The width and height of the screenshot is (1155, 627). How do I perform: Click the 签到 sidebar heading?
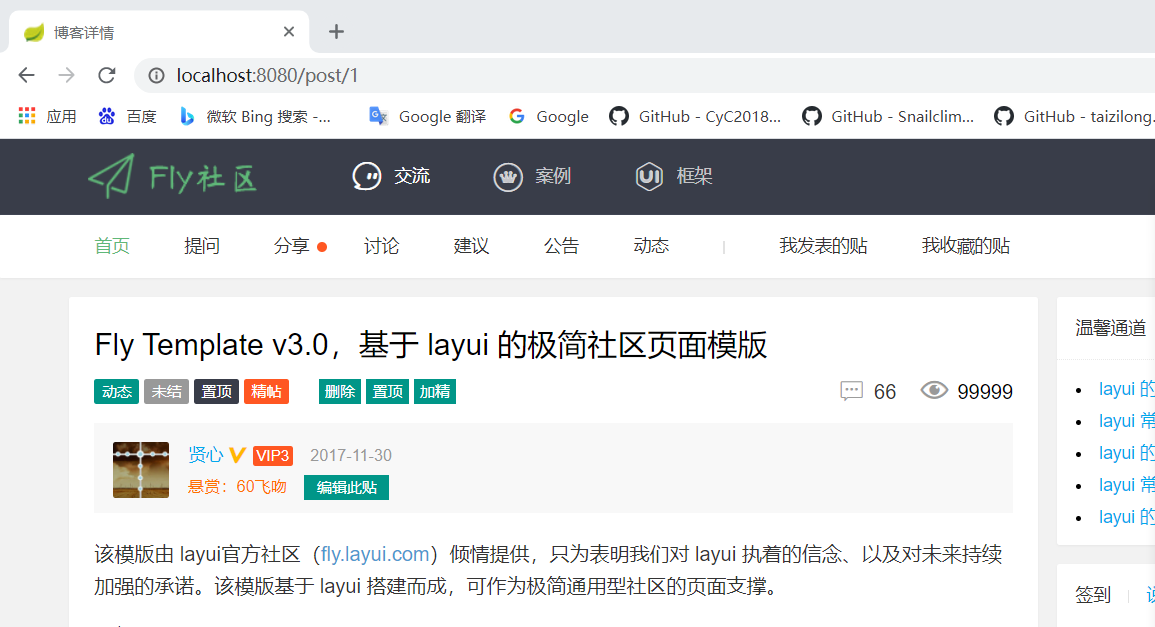point(1093,595)
